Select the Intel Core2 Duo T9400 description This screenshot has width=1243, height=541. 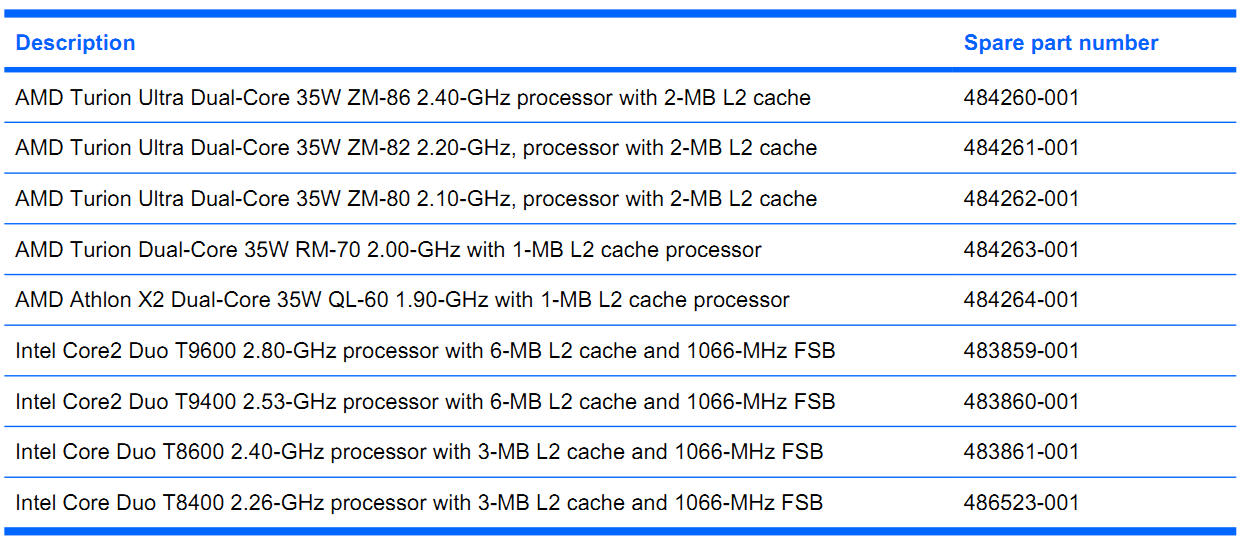click(425, 402)
